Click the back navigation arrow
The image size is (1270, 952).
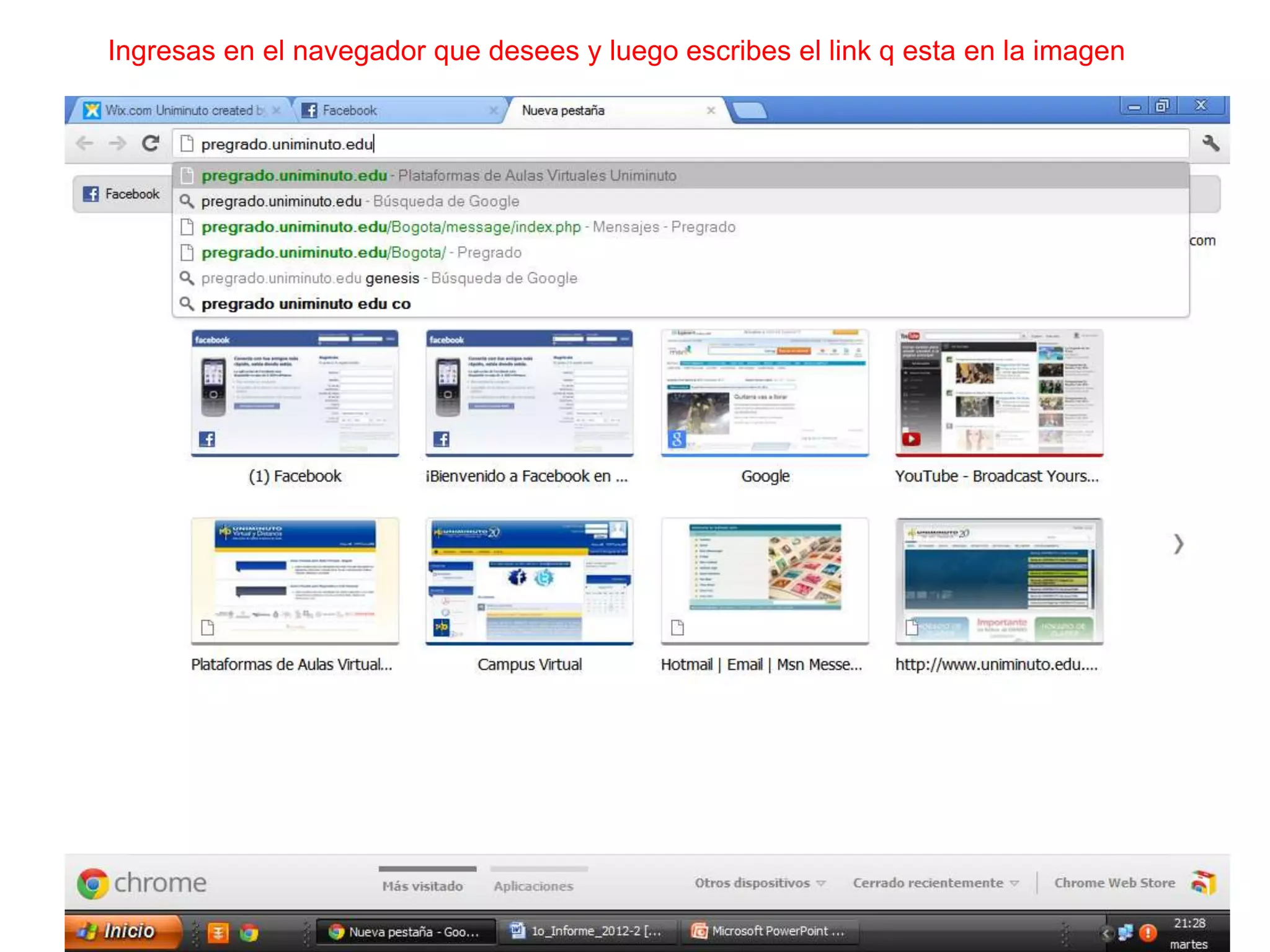(x=85, y=144)
